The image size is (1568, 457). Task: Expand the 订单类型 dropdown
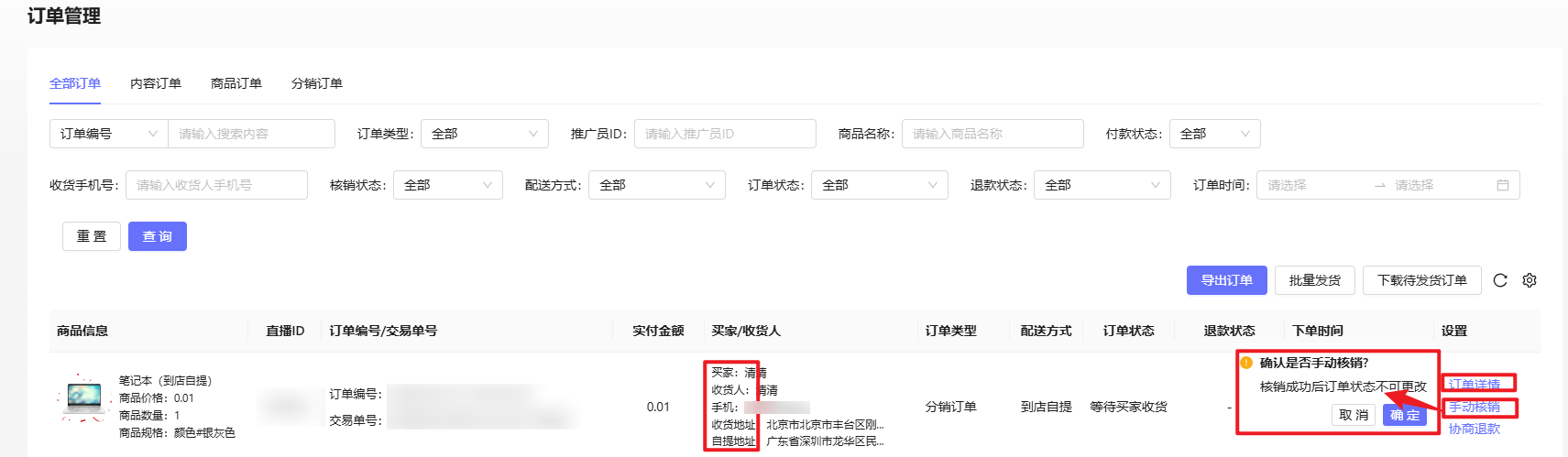click(484, 134)
